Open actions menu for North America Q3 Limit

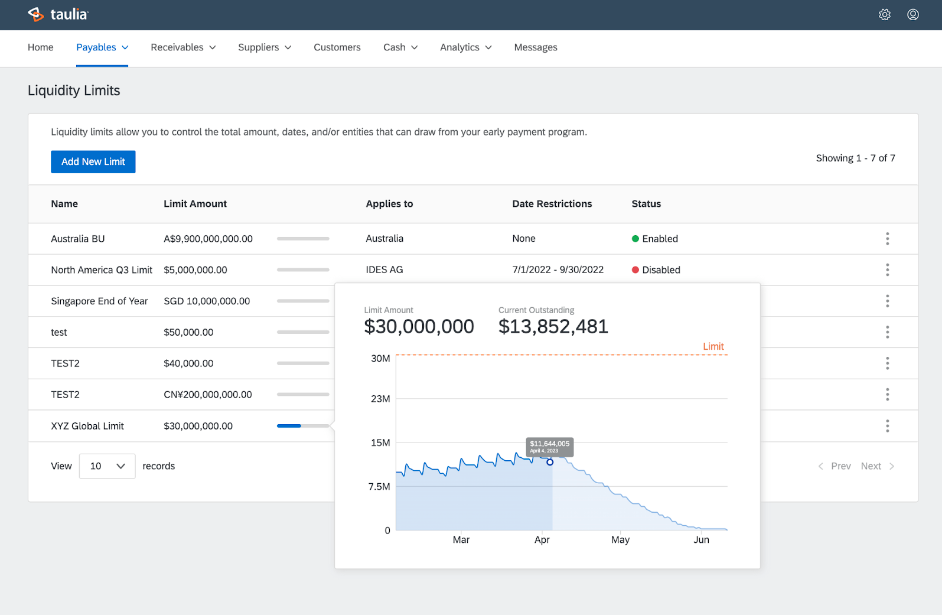[887, 270]
